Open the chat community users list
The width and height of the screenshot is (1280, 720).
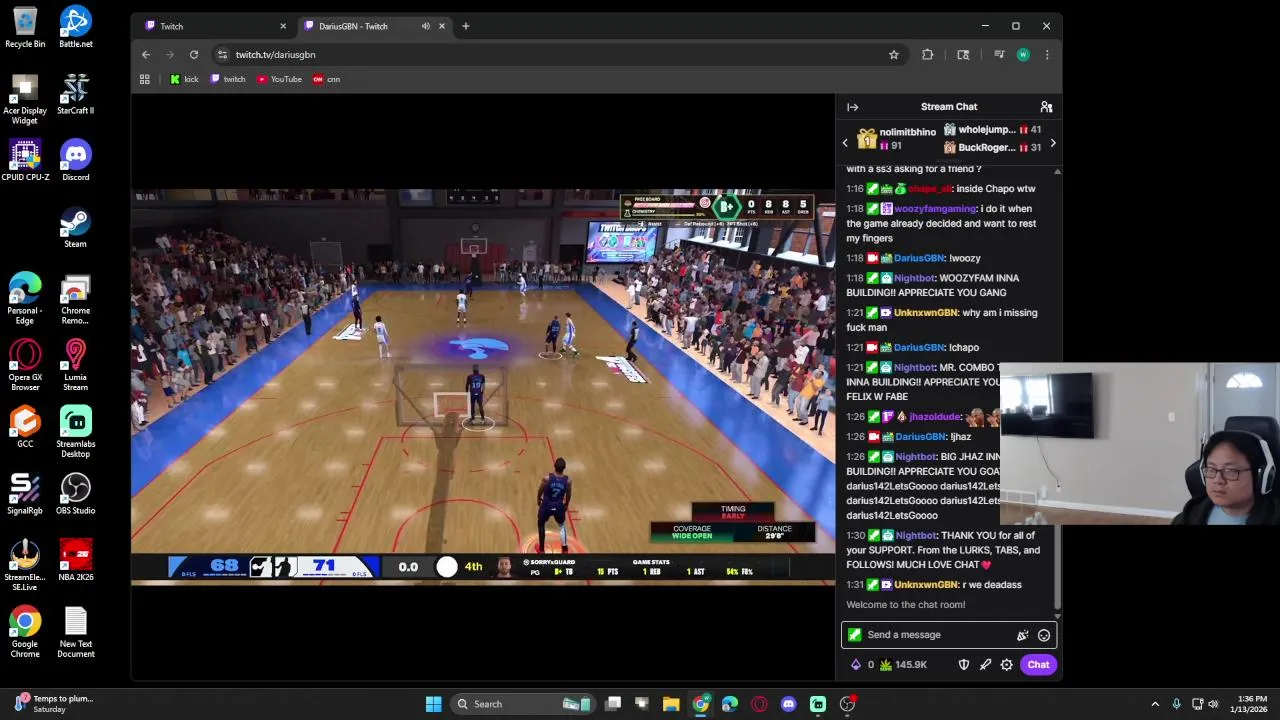tap(1046, 107)
